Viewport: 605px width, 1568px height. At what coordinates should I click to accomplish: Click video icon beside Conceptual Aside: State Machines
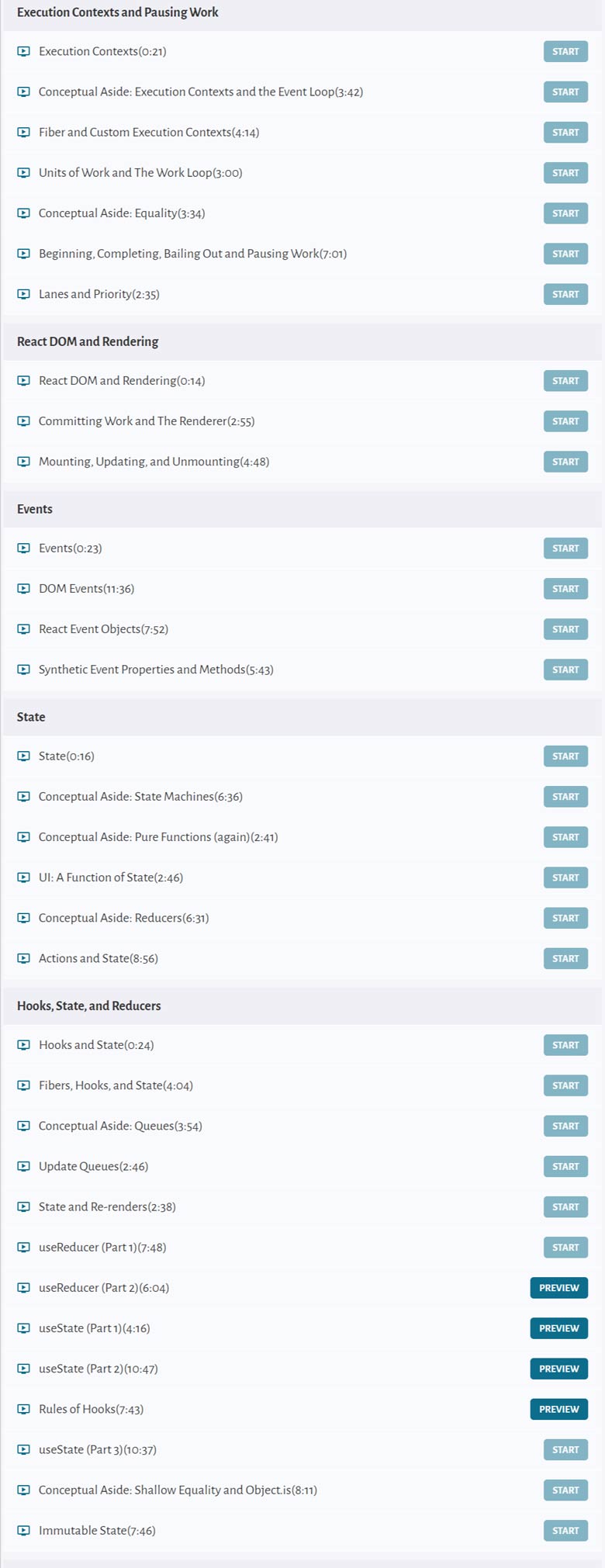point(23,797)
